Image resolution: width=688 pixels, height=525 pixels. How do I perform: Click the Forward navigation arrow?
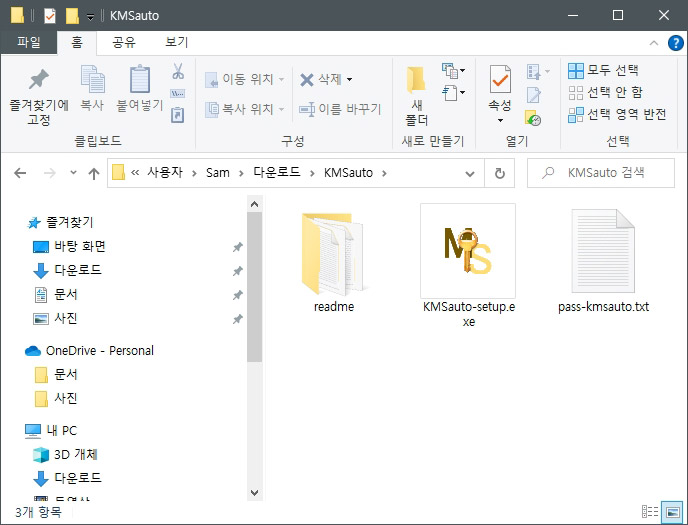coord(50,173)
